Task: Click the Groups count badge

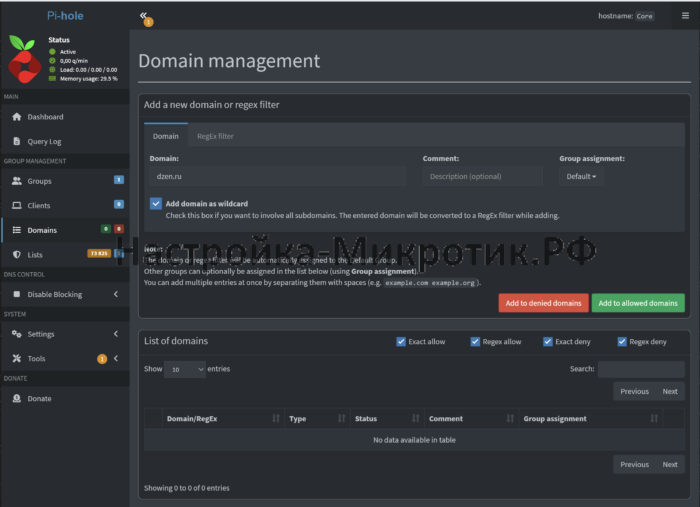Action: click(x=119, y=180)
